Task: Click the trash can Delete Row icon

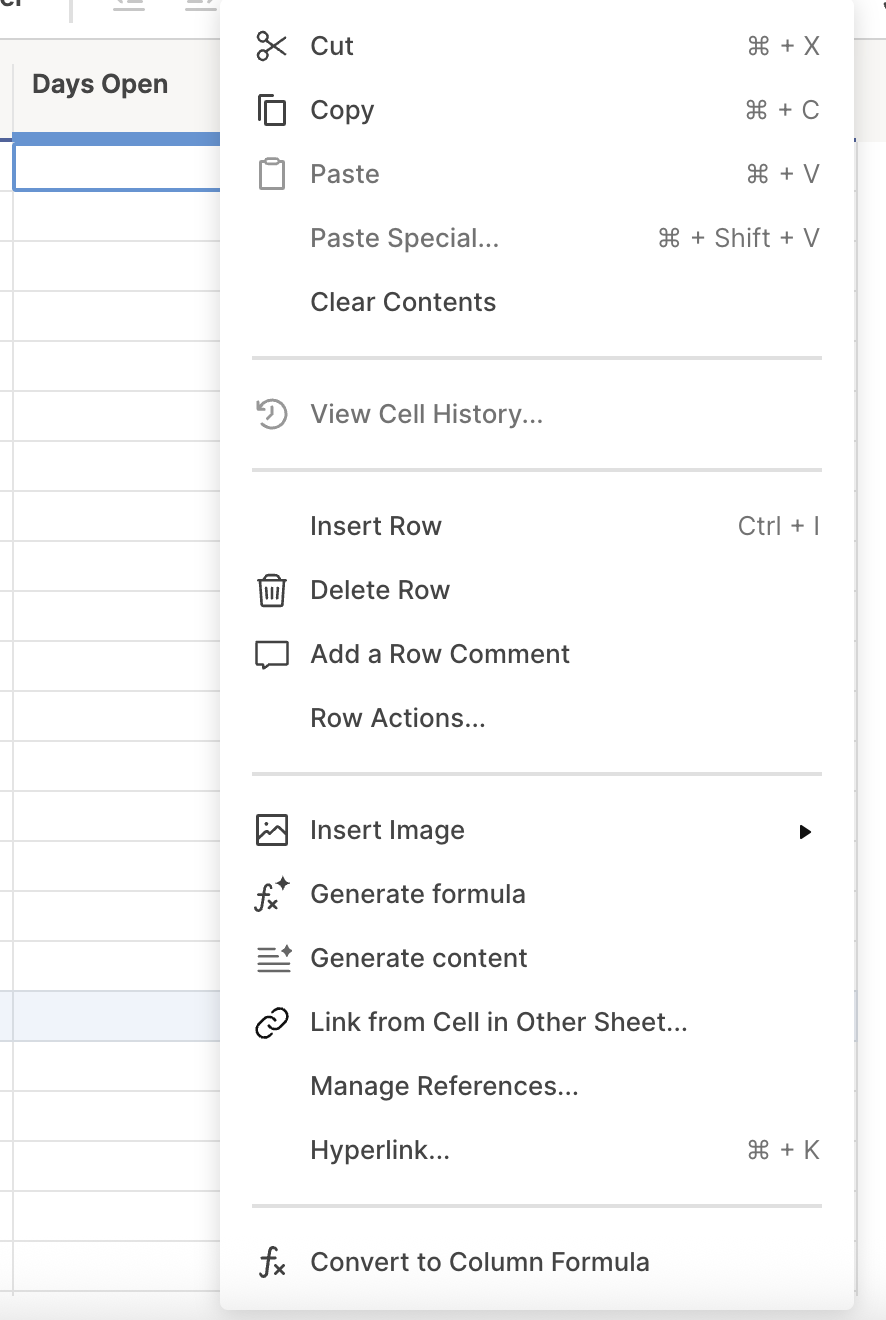Action: [272, 590]
